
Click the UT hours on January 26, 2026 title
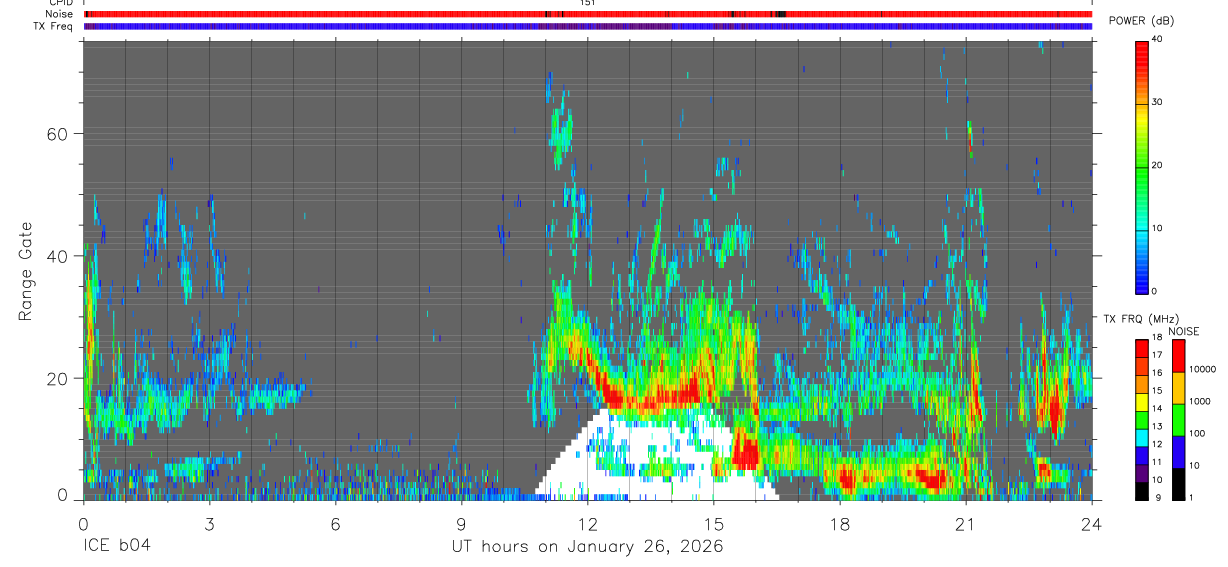[588, 546]
